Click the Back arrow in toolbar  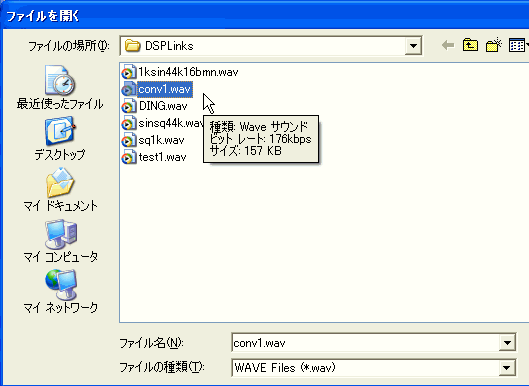pyautogui.click(x=448, y=45)
